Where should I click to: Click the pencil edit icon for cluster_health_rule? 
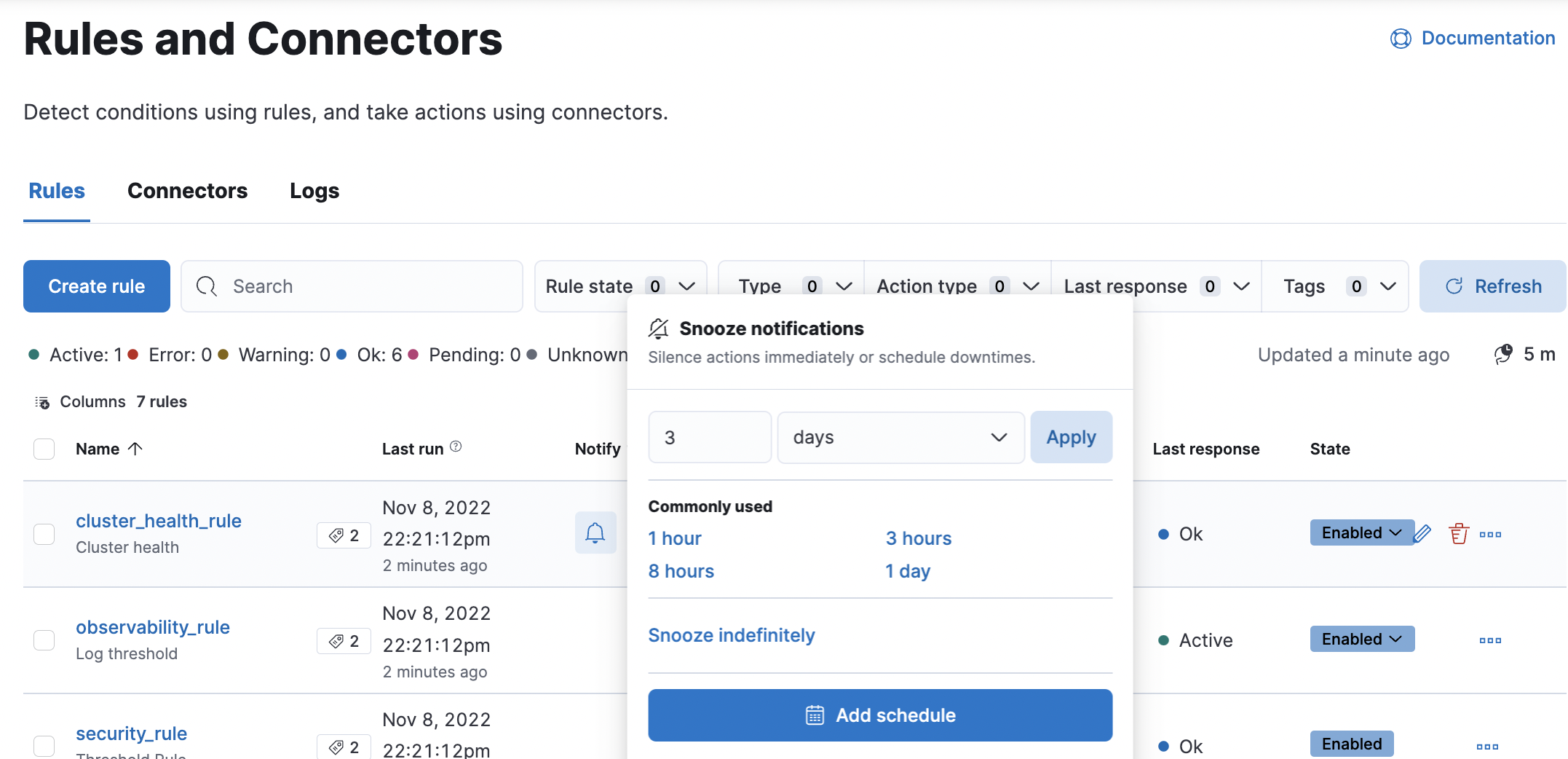1422,534
